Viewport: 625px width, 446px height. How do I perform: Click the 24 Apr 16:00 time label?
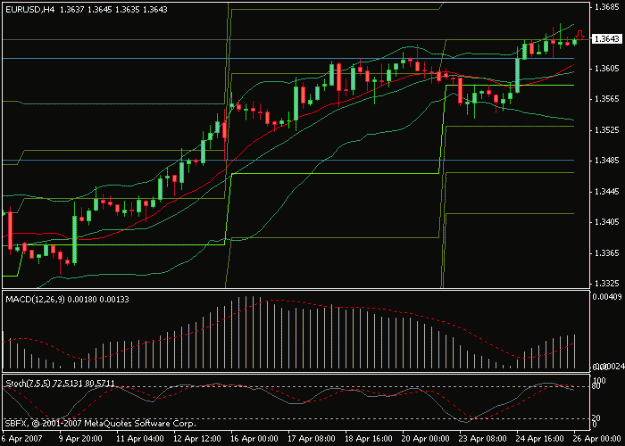pos(540,439)
